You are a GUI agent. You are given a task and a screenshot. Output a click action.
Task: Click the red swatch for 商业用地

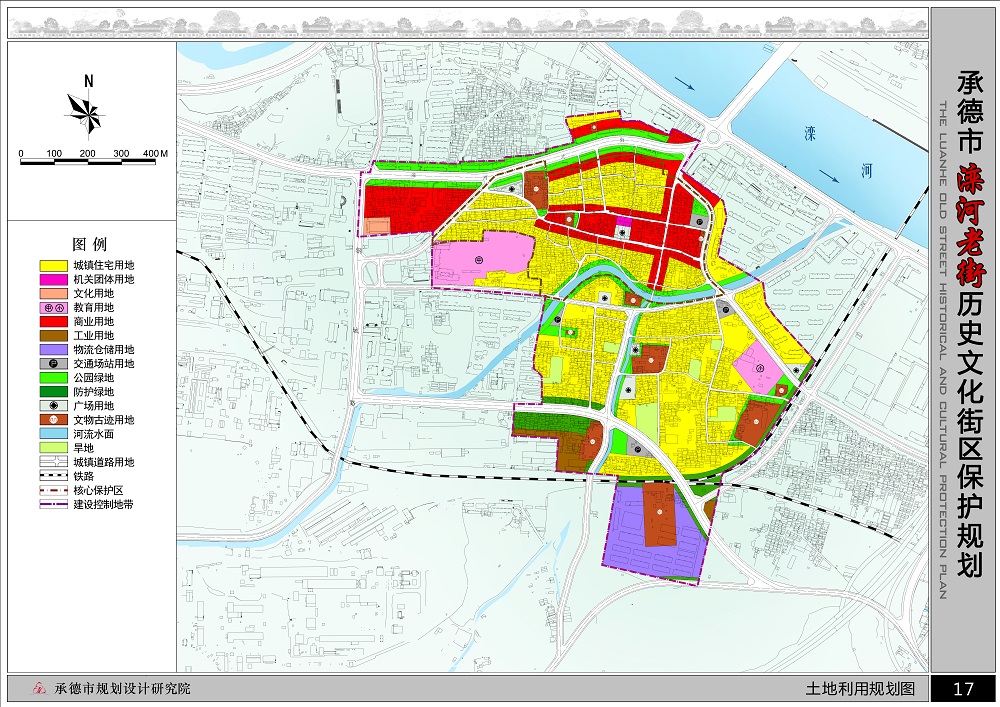pos(54,321)
